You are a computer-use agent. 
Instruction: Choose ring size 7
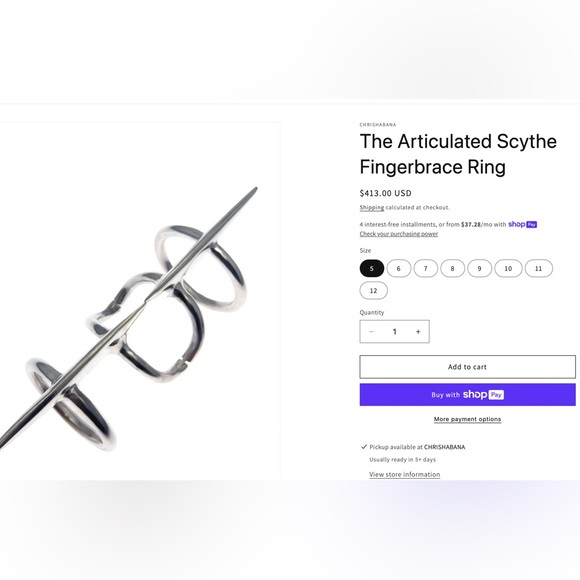click(x=426, y=268)
